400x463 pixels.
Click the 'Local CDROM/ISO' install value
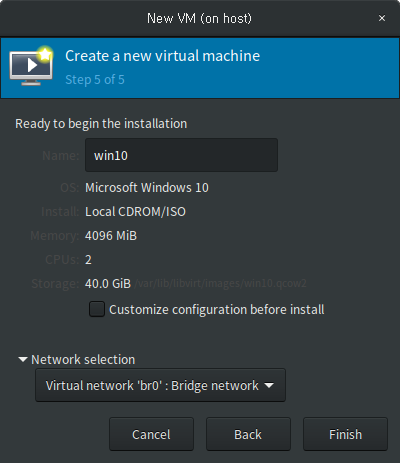(135, 212)
